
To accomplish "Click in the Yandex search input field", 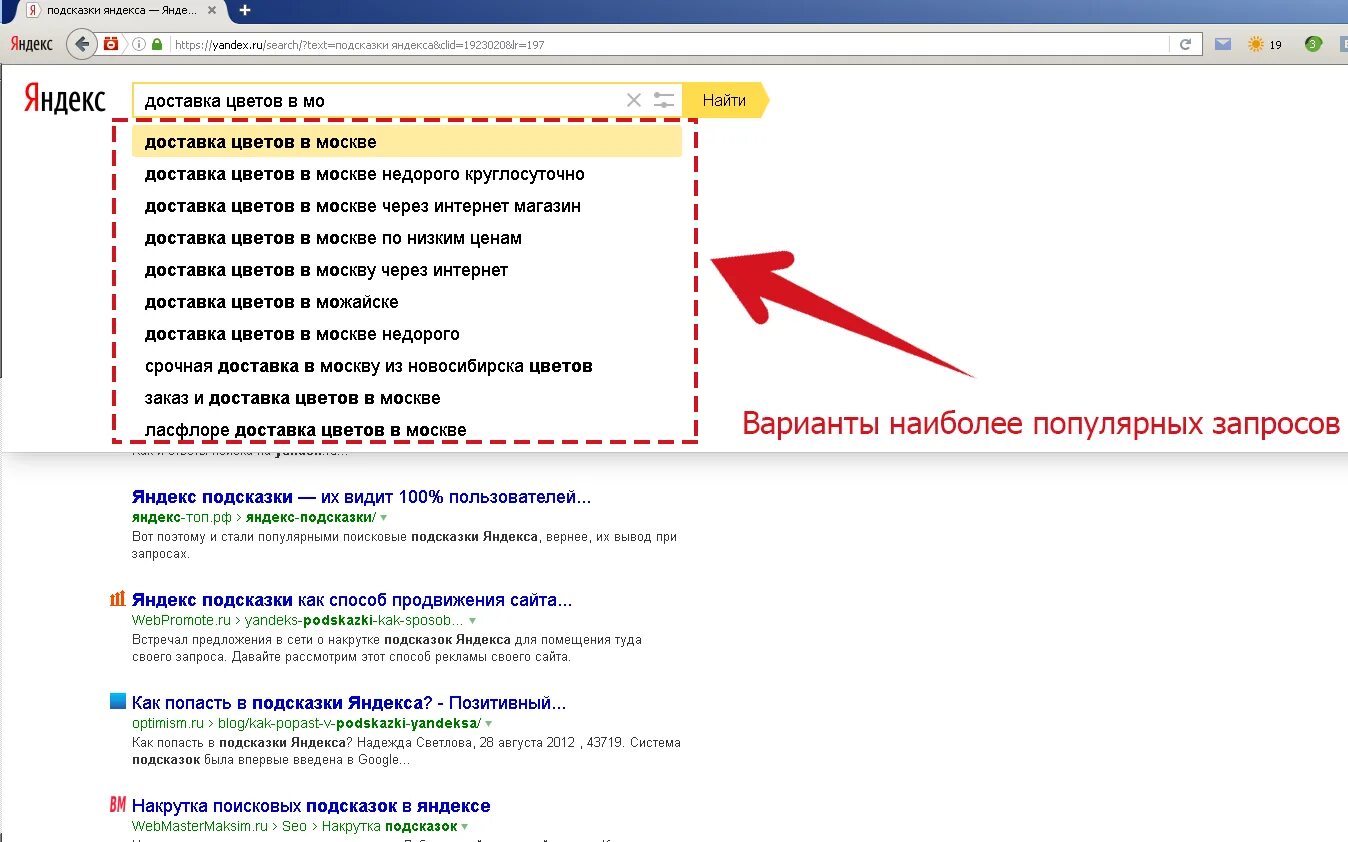I will click(x=380, y=100).
